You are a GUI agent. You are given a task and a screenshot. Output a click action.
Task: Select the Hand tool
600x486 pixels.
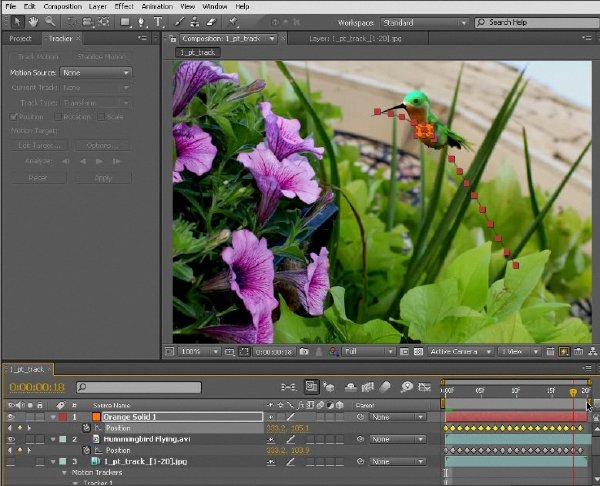pyautogui.click(x=33, y=22)
